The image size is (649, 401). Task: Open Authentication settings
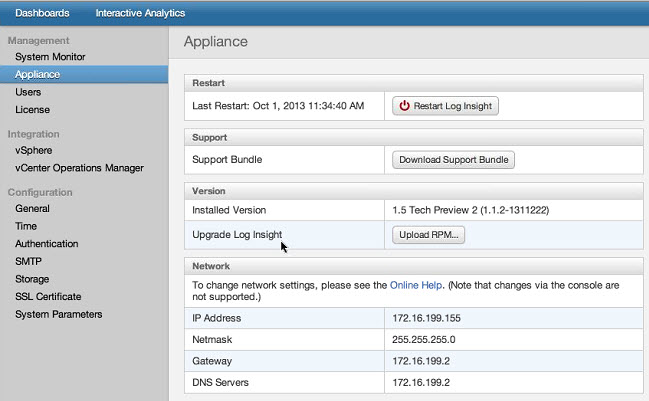tap(47, 244)
